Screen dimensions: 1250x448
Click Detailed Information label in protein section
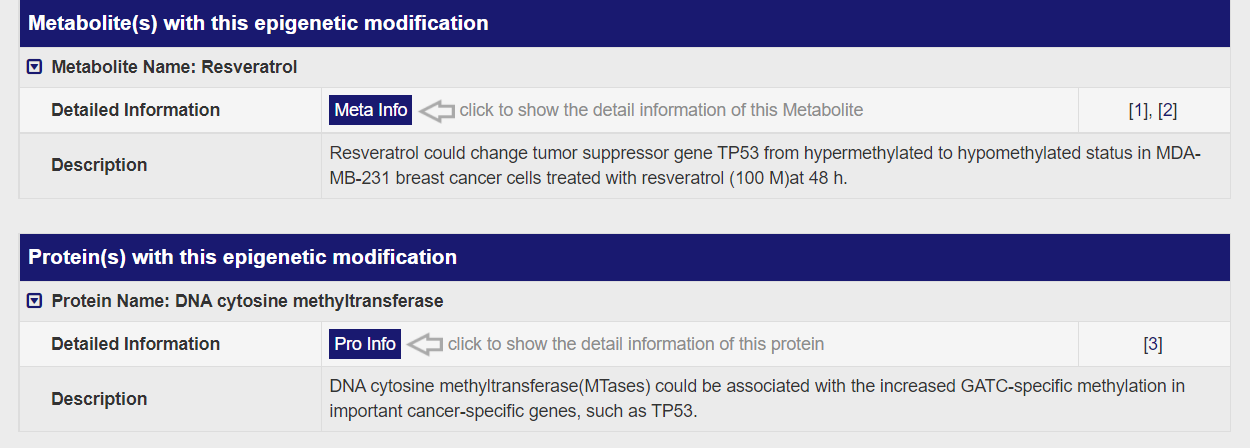click(x=135, y=344)
